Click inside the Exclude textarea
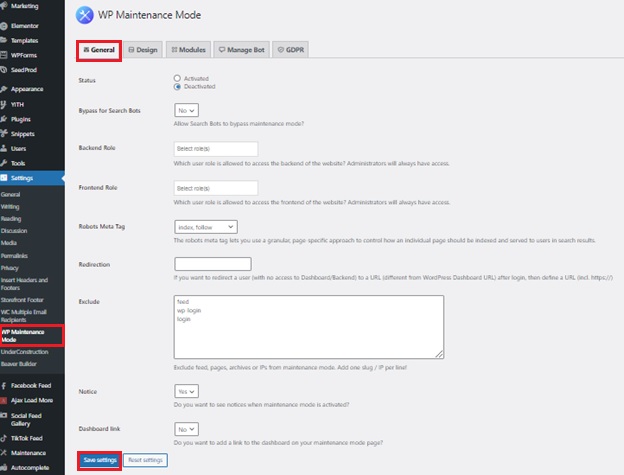Screen dimensions: 624x475 (x=309, y=327)
